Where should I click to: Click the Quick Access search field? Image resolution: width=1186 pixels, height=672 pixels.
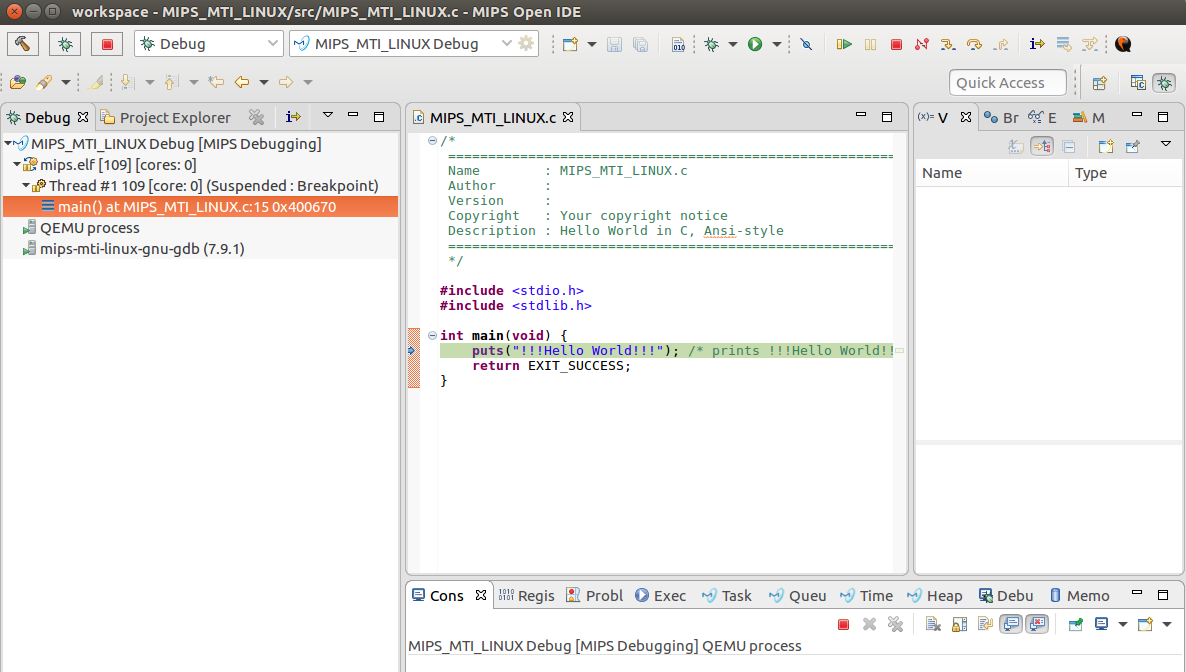(x=1007, y=82)
